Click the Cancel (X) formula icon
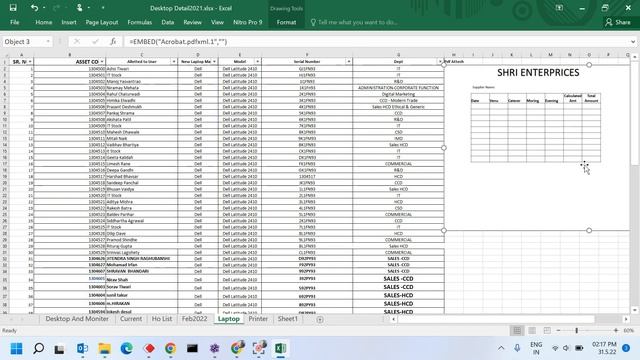The height and width of the screenshot is (360, 640). pos(77,42)
